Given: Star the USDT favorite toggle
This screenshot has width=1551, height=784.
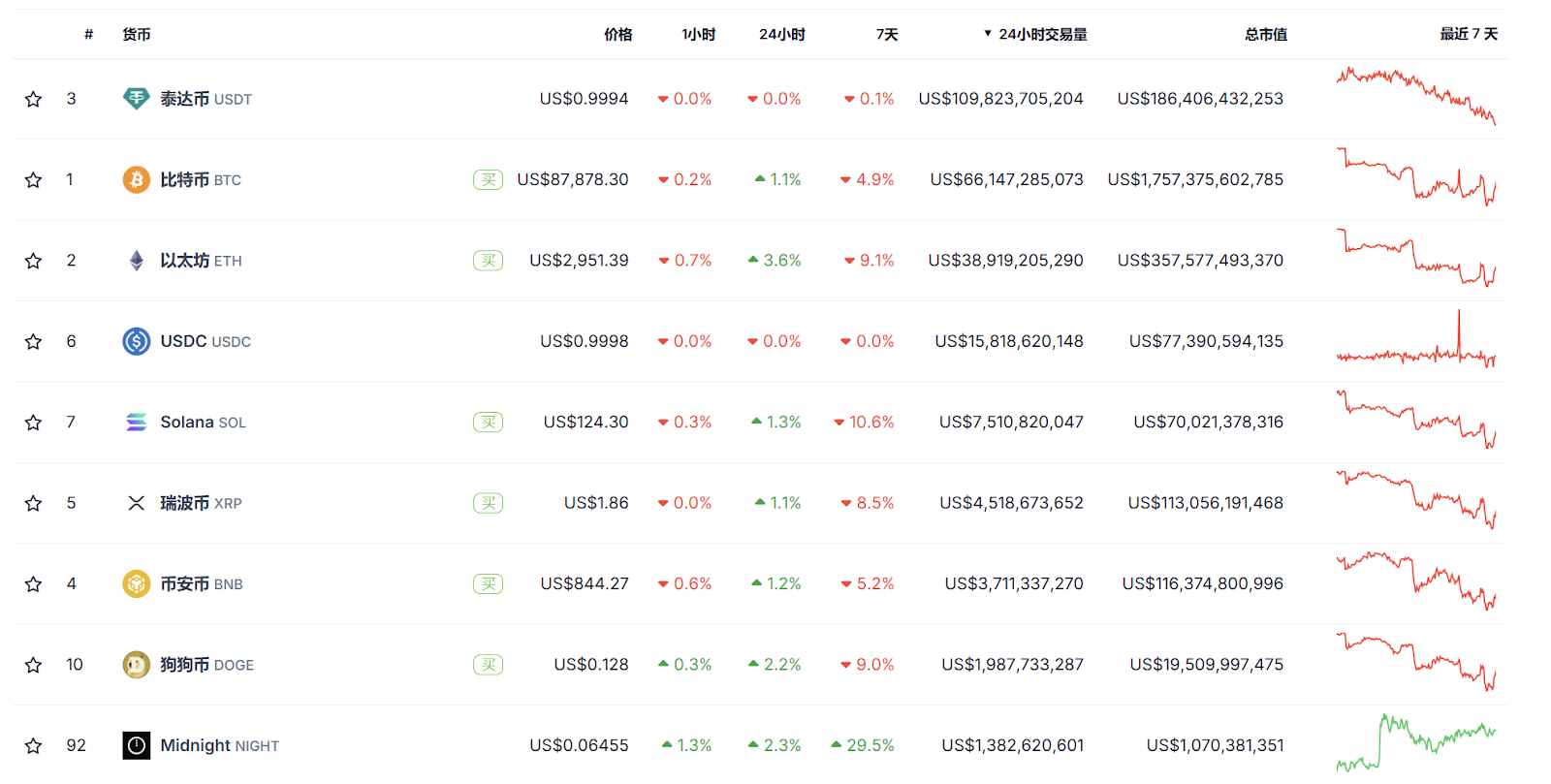Looking at the screenshot, I should pyautogui.click(x=33, y=99).
